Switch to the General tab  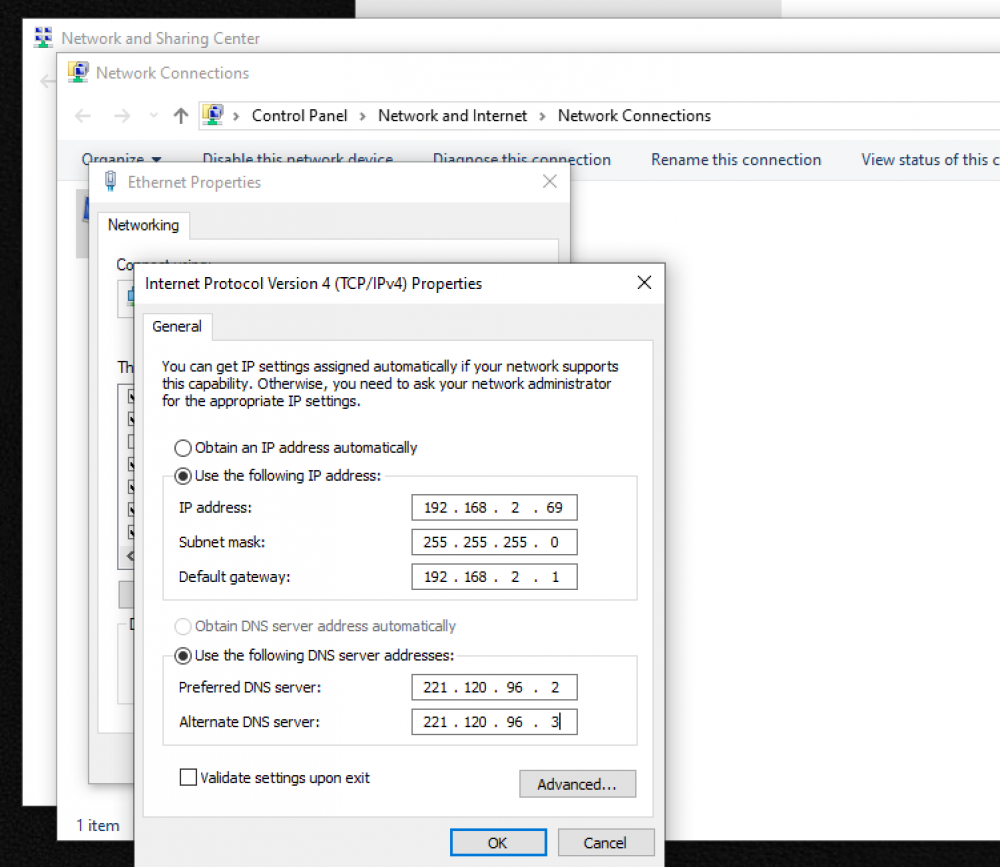(177, 326)
